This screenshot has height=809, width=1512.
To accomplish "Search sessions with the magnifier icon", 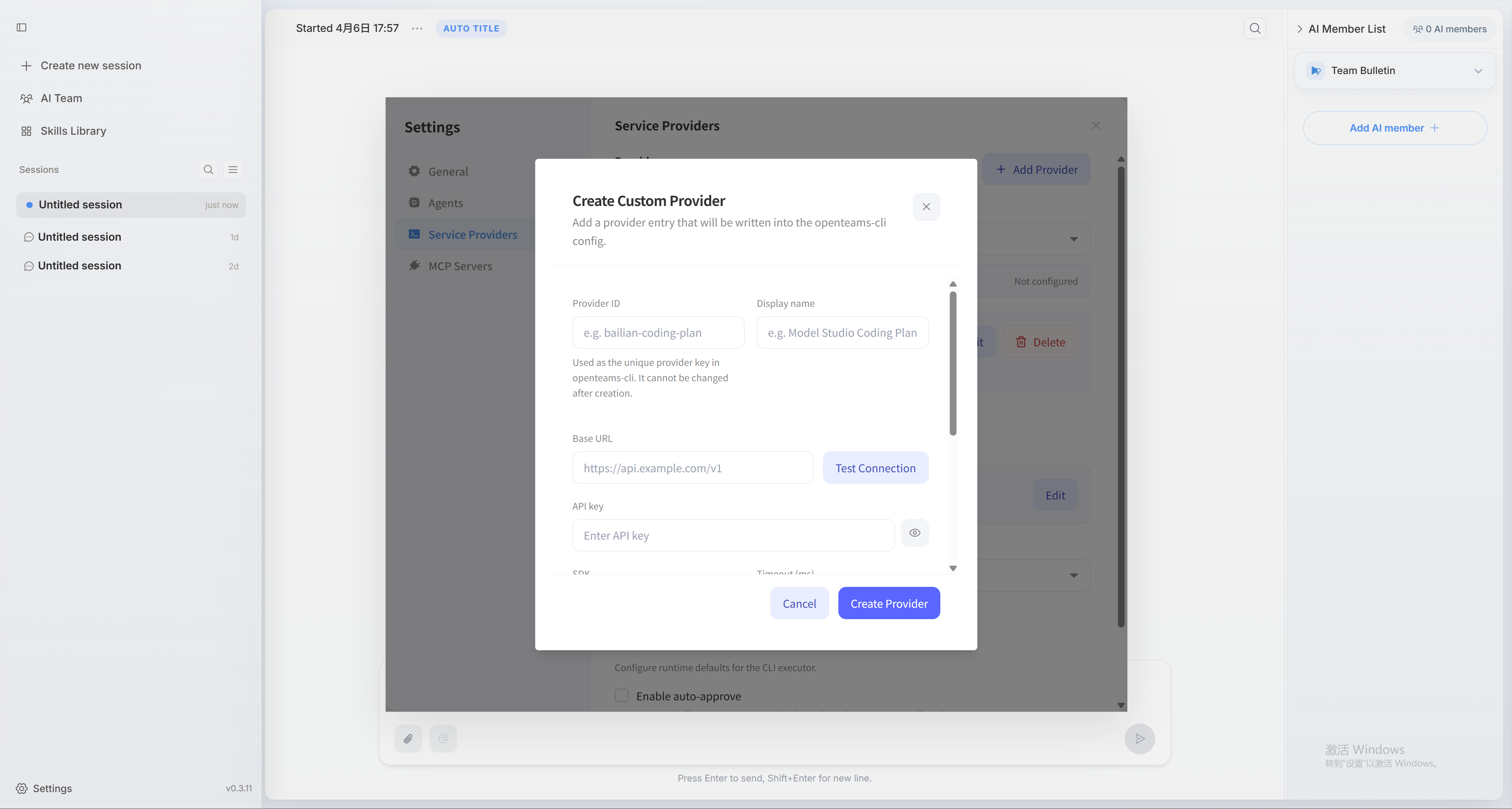I will point(208,170).
